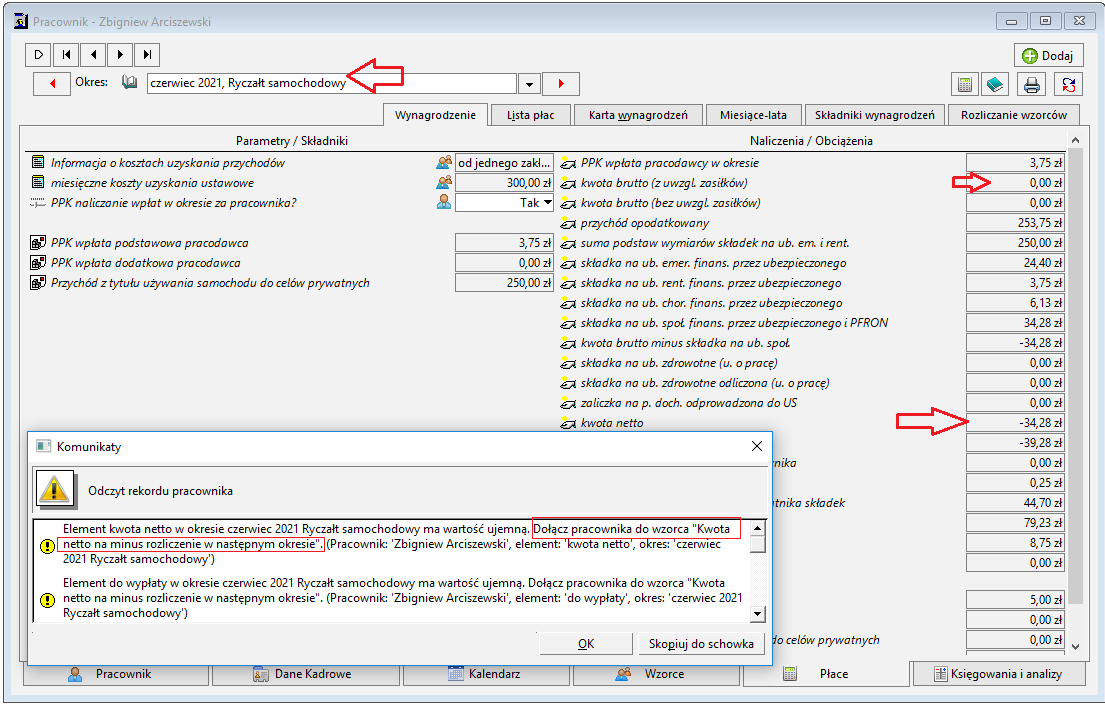
Task: Open the Rozliczanie wzorców tab
Action: pyautogui.click(x=1014, y=115)
